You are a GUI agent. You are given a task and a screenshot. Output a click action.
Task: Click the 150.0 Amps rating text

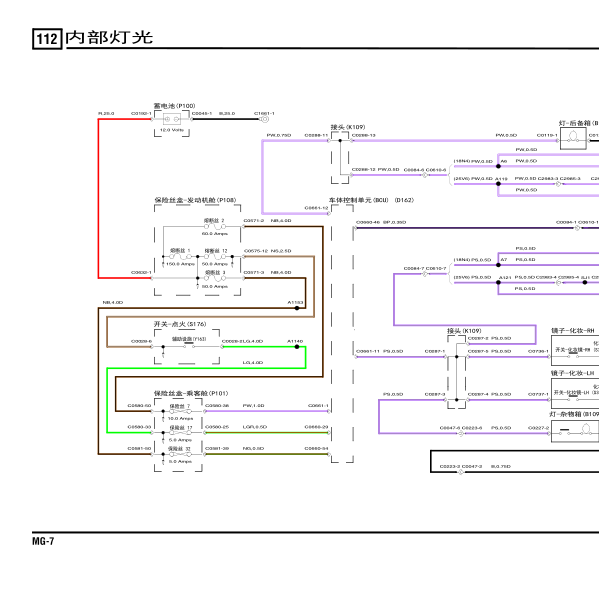[180, 264]
